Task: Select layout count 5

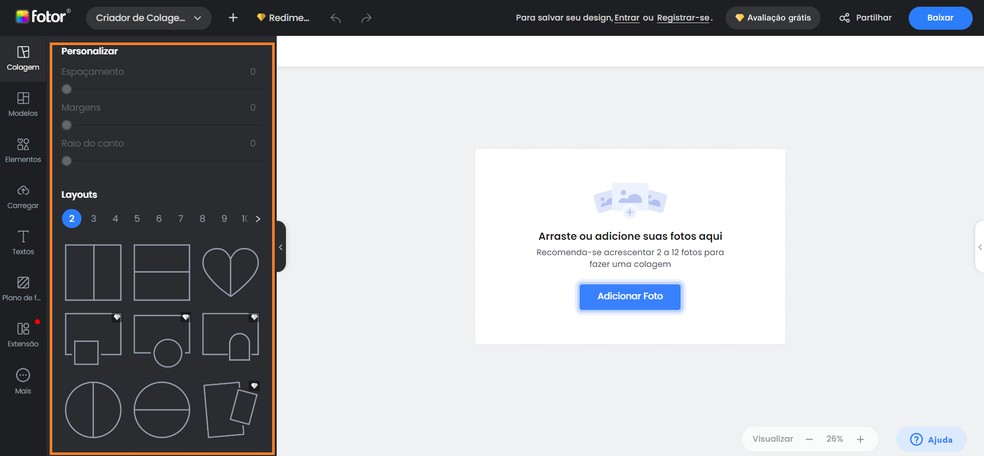Action: [x=137, y=218]
